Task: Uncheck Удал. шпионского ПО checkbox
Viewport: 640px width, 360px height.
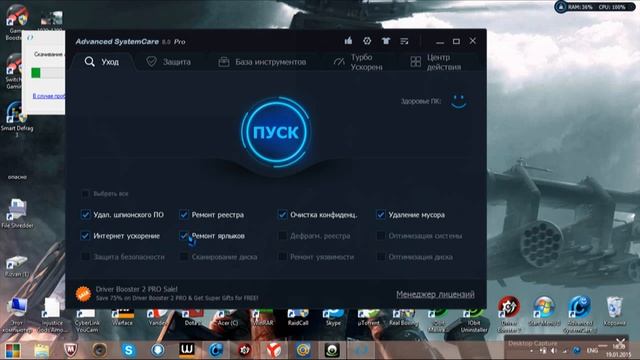Action: coord(85,215)
